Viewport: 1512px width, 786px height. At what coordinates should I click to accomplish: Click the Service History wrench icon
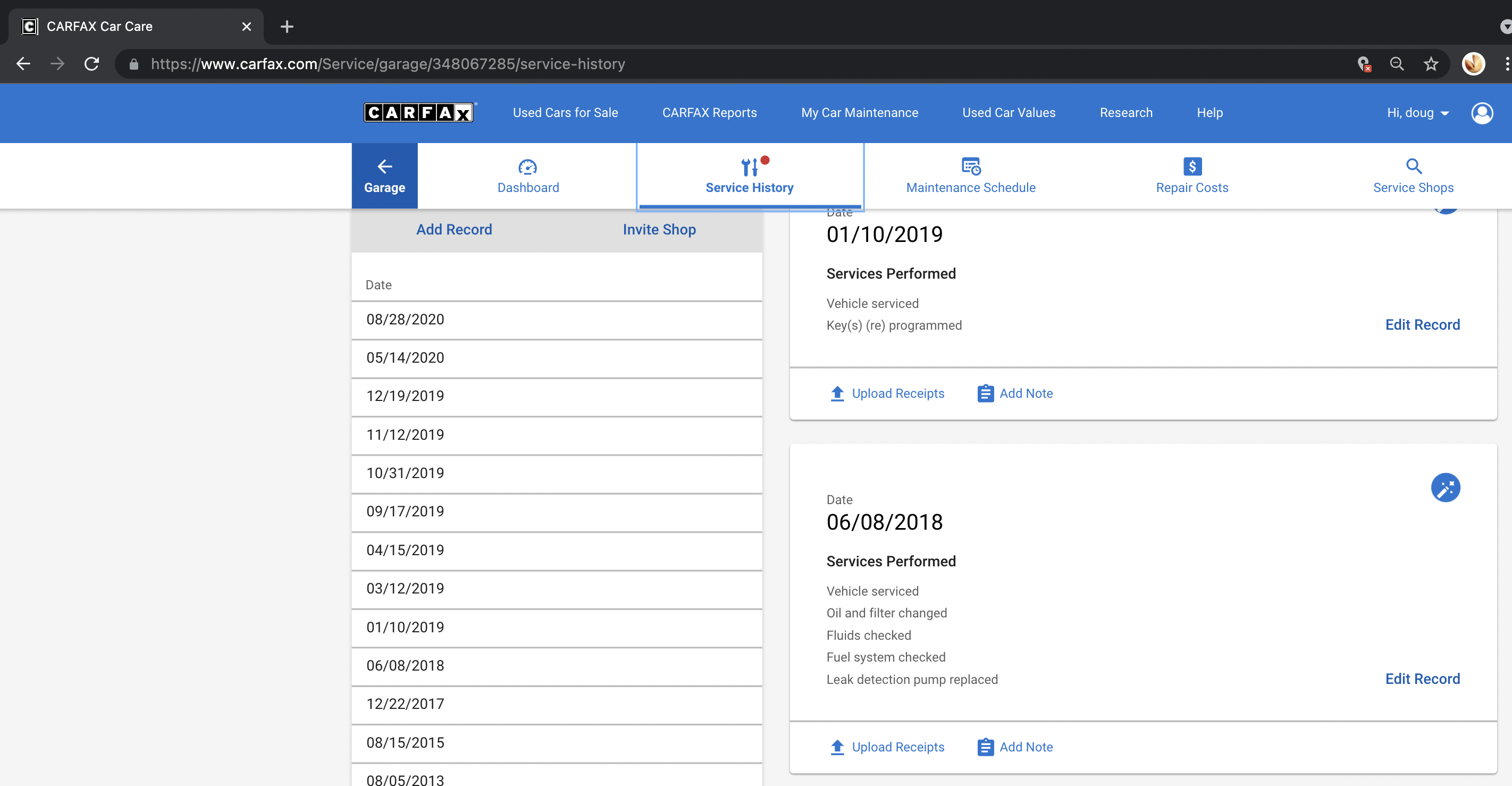point(749,166)
